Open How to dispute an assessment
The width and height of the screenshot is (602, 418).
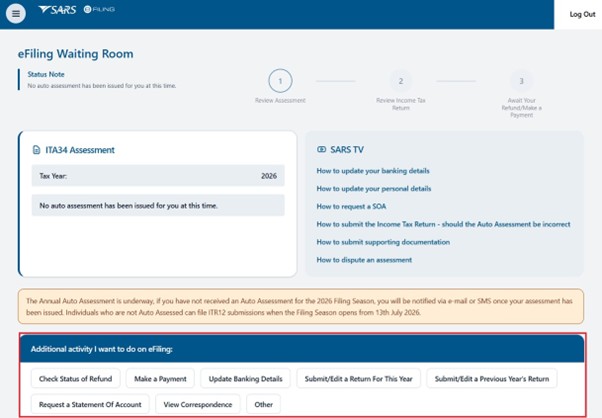pyautogui.click(x=364, y=260)
